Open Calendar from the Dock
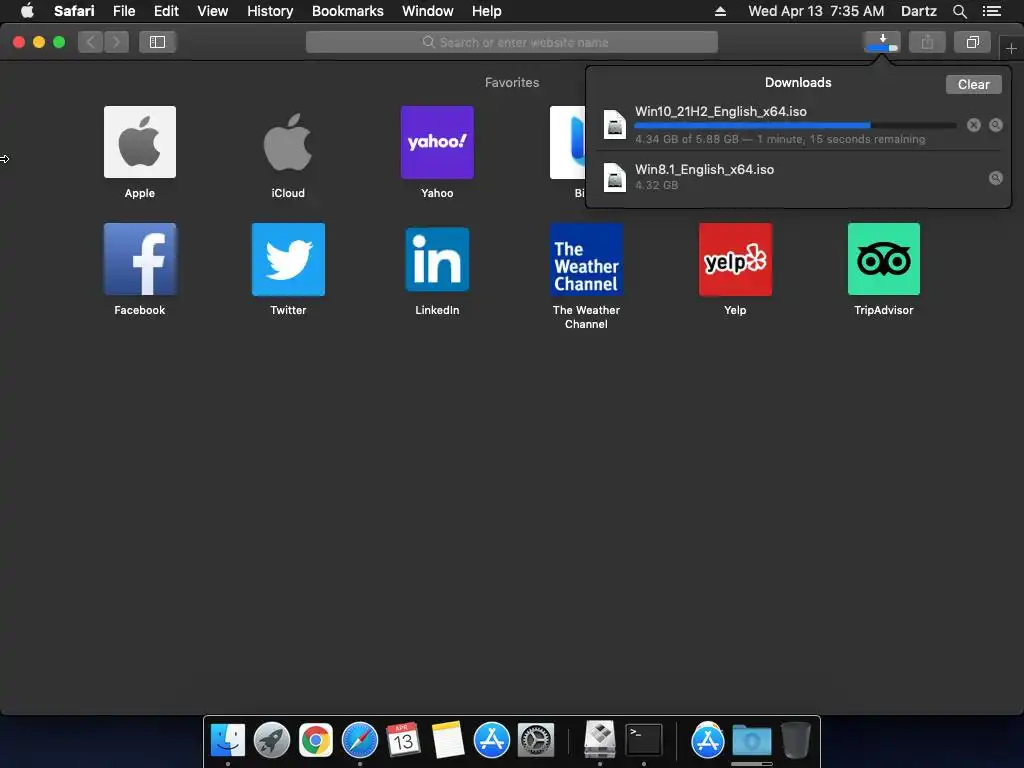This screenshot has width=1024, height=768. pyautogui.click(x=403, y=740)
